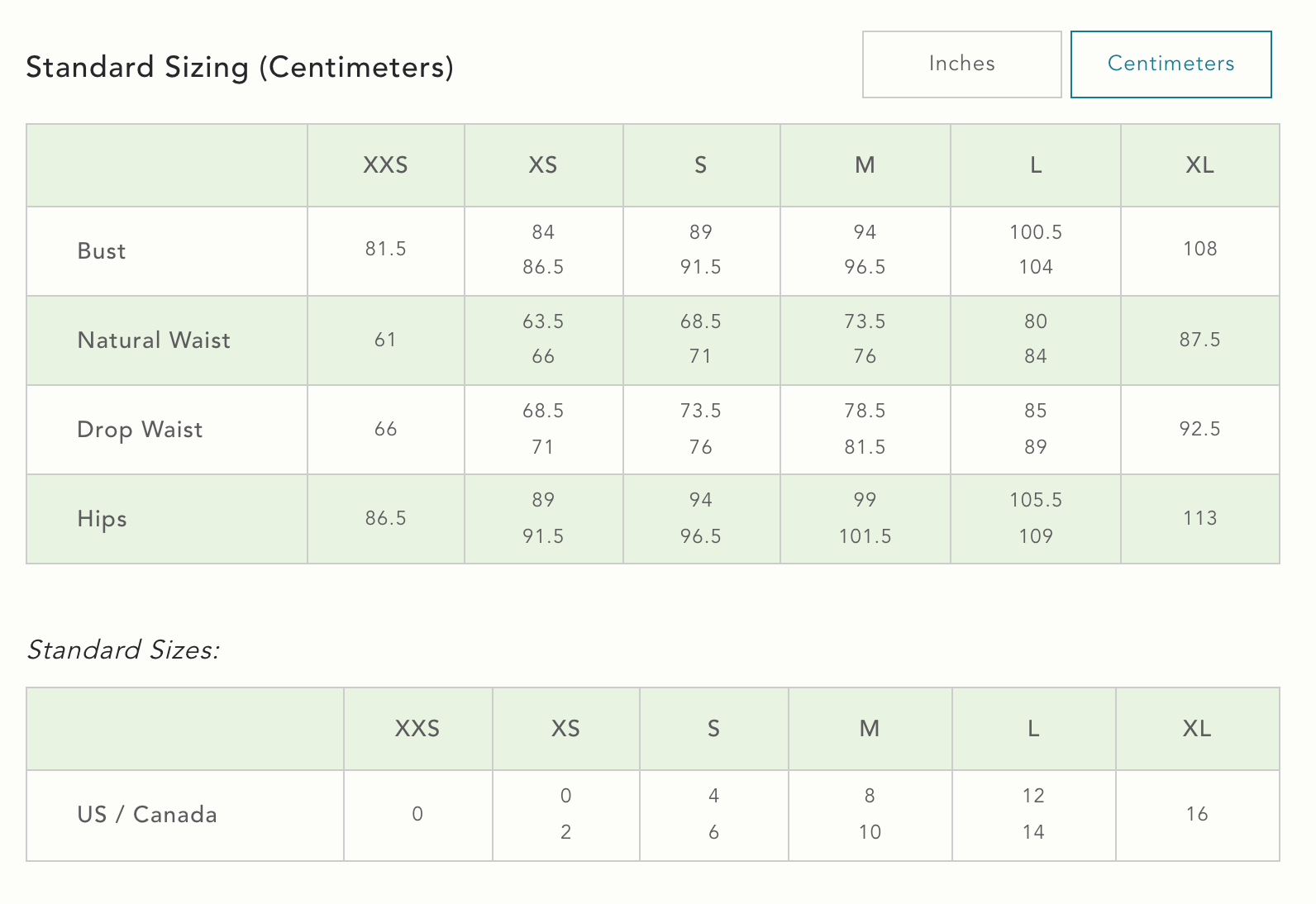Click the US / Canada XL value 16
The height and width of the screenshot is (904, 1316).
tap(1196, 815)
